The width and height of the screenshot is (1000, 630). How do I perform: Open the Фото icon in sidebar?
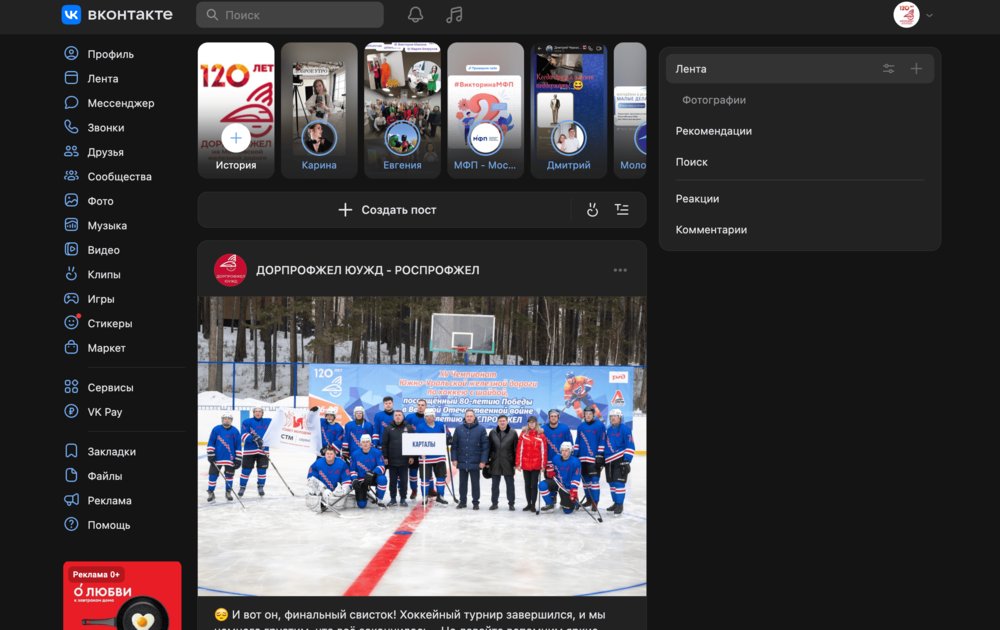tap(71, 200)
